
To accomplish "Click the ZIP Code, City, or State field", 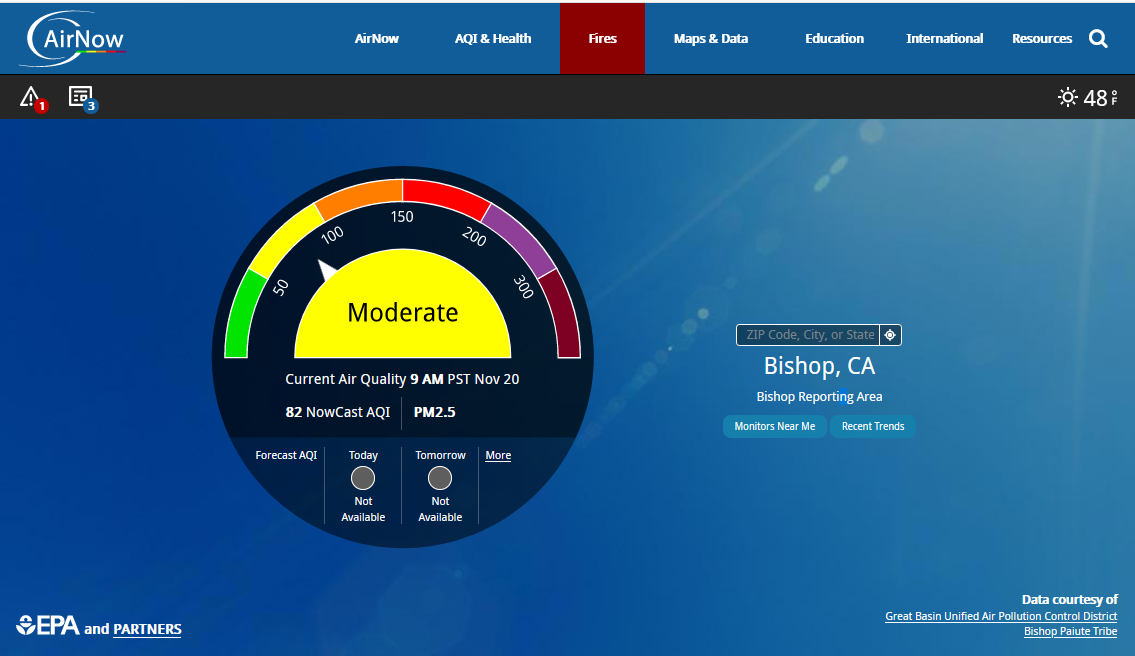I will 808,335.
